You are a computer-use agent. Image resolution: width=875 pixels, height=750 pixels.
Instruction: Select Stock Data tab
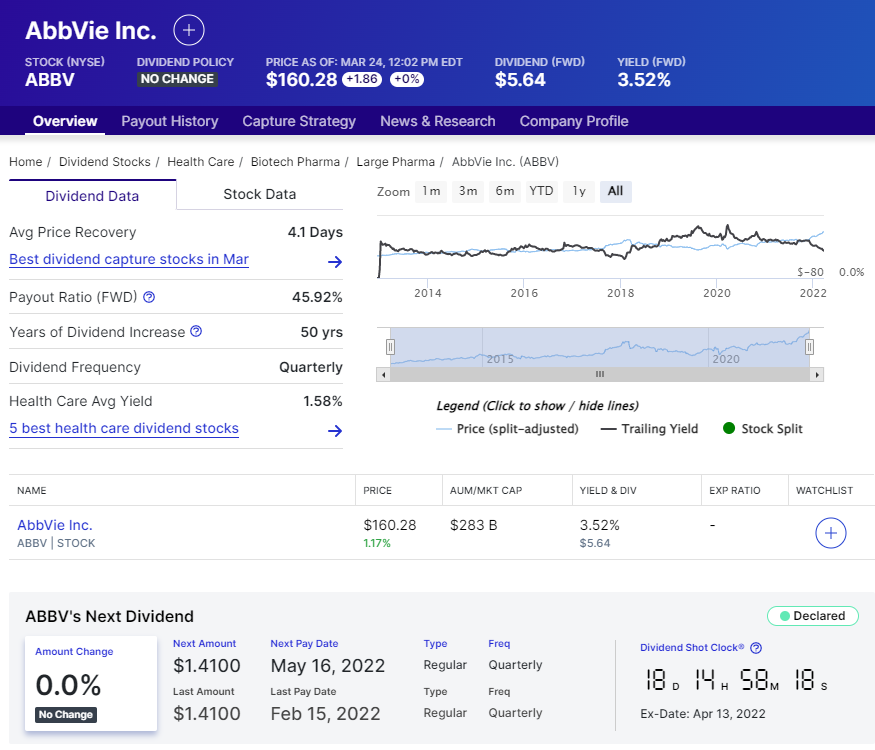259,194
